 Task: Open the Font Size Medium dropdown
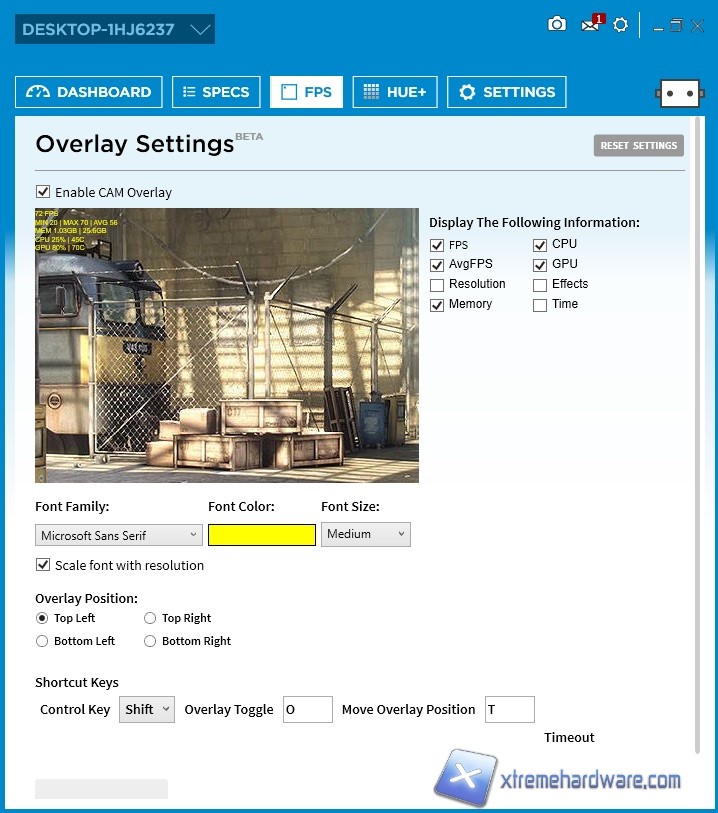(x=365, y=534)
